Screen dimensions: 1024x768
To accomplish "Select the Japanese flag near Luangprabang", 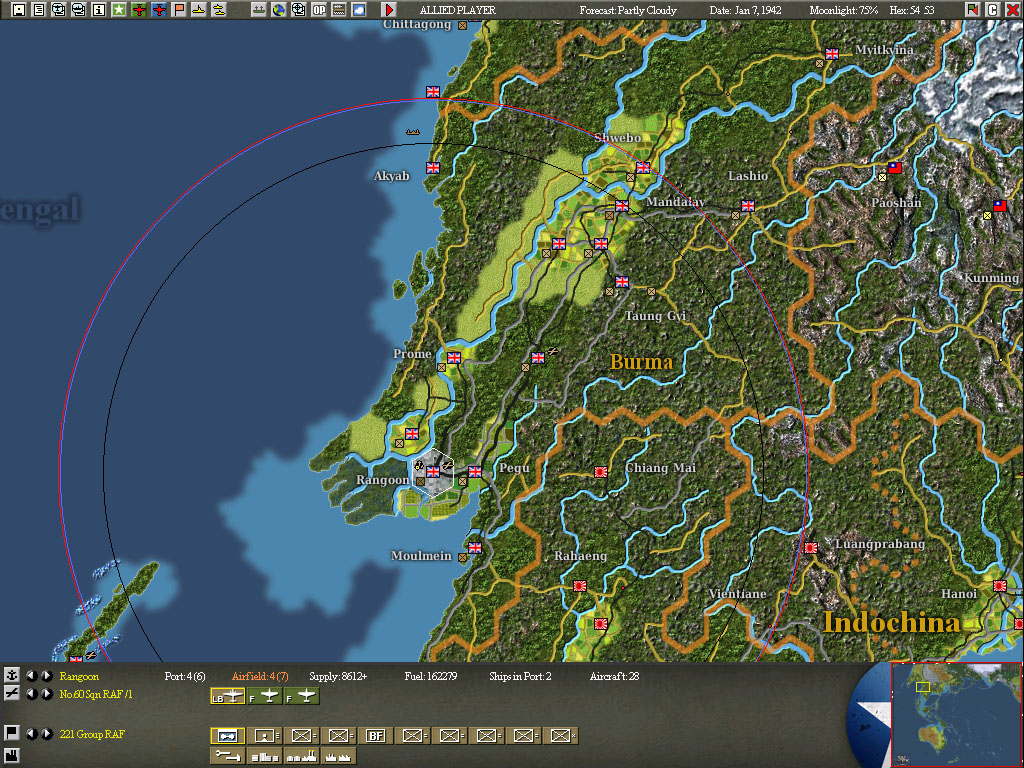I will click(x=811, y=548).
